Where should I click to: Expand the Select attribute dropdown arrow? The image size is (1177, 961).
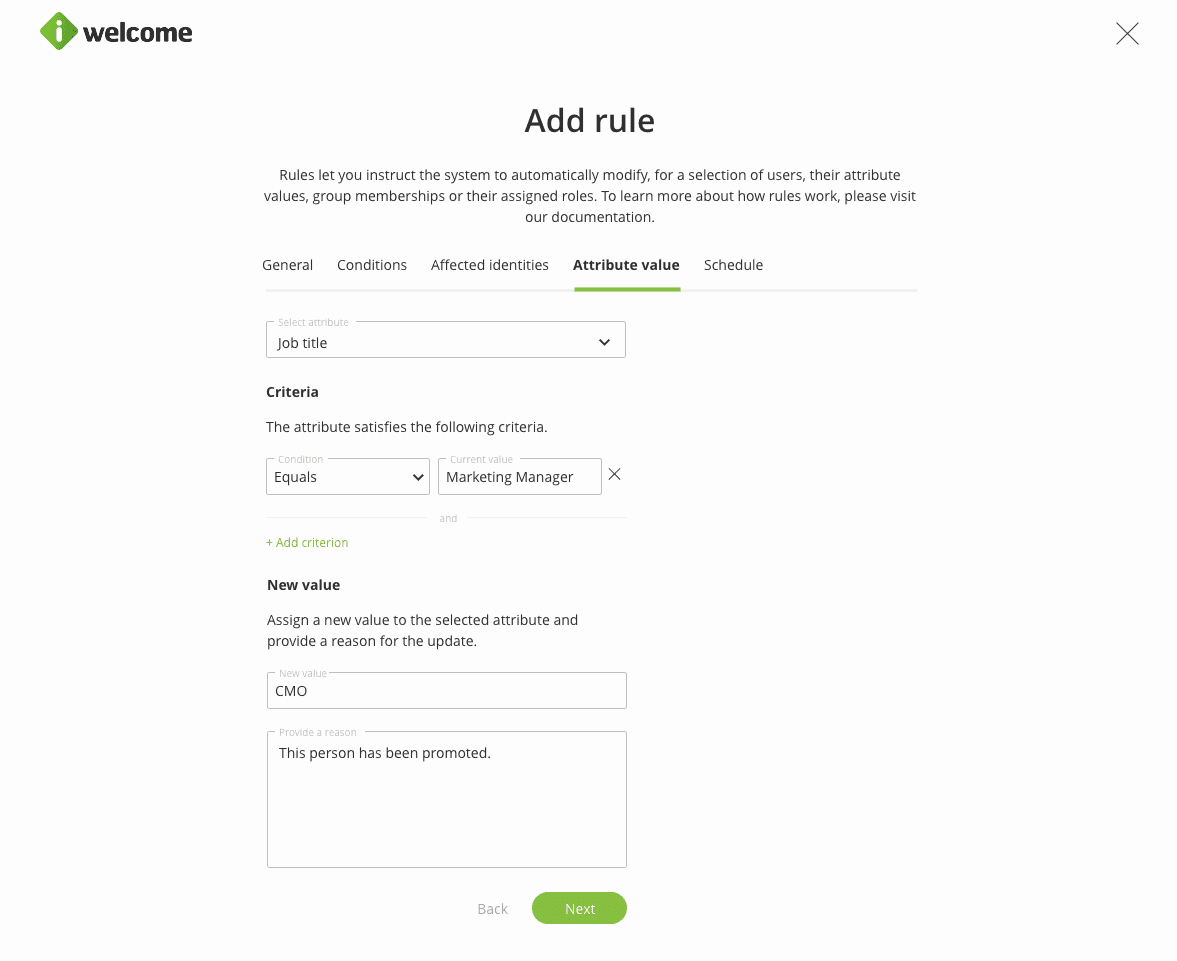click(604, 343)
